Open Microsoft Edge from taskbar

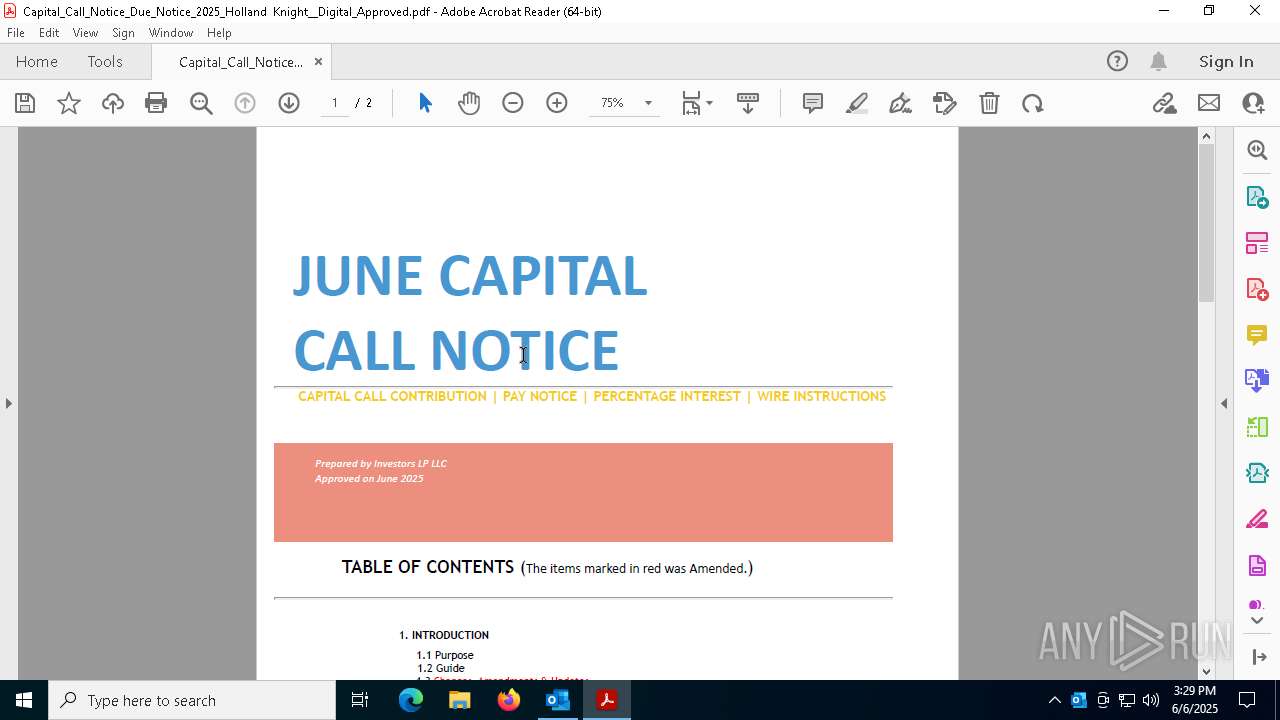(x=411, y=700)
